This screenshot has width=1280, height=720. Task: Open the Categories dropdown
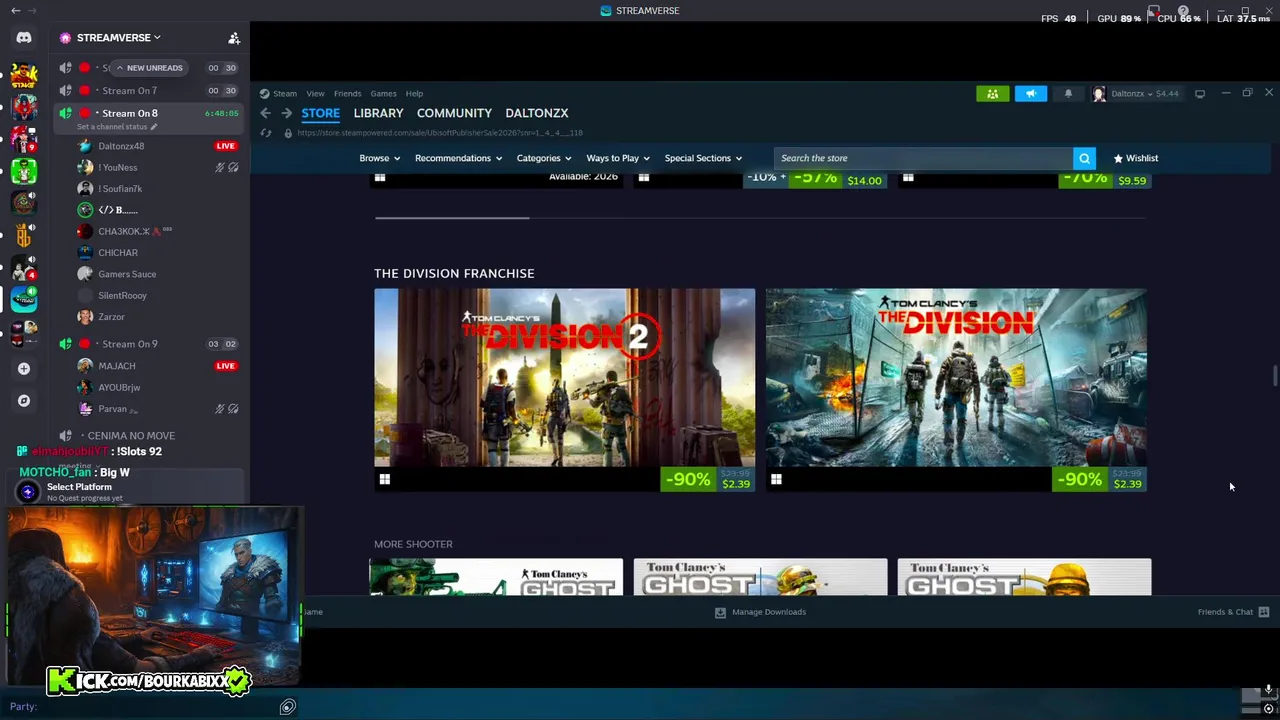click(544, 158)
